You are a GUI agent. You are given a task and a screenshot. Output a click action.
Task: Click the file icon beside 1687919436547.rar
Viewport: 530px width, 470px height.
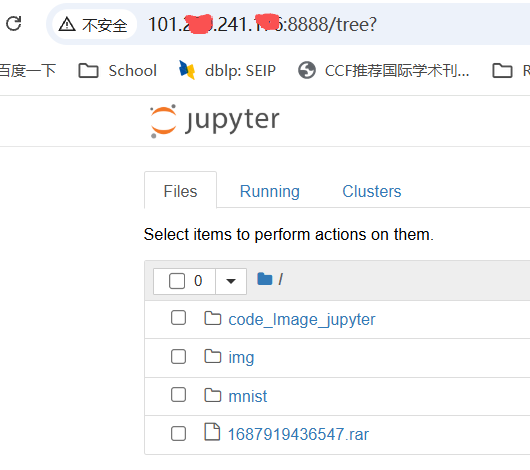[x=212, y=432]
